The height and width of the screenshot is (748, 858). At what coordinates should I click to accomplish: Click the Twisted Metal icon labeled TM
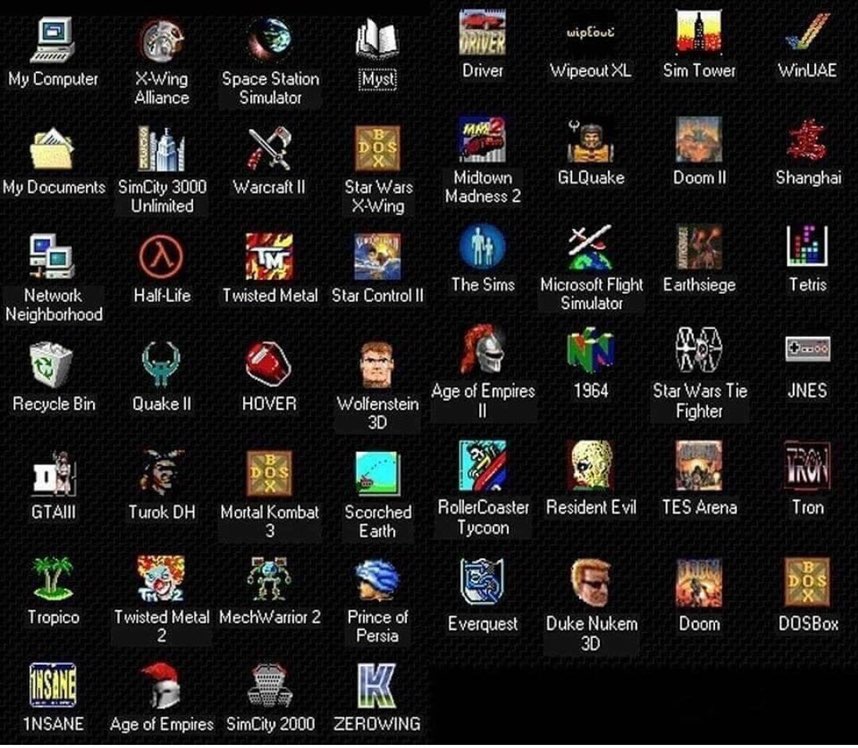[270, 256]
